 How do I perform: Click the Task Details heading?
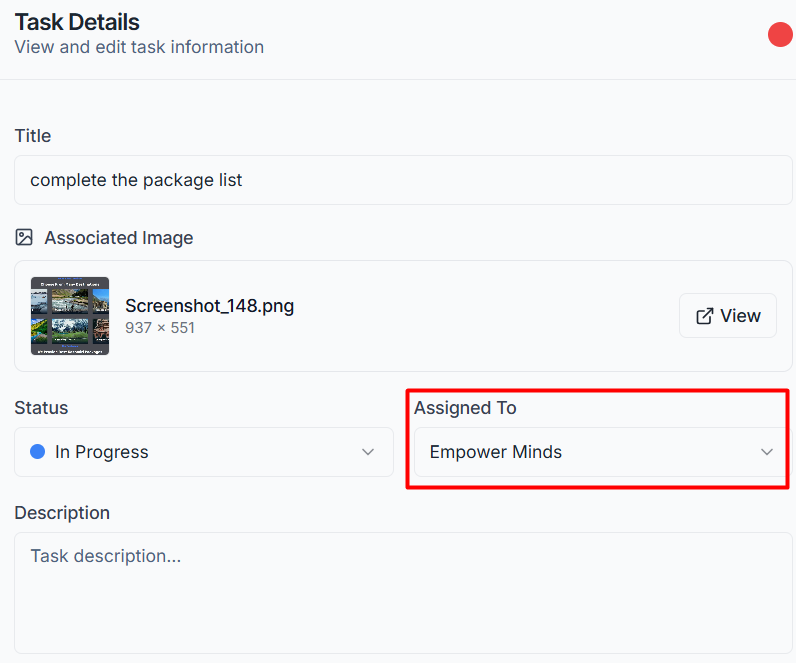(x=77, y=22)
